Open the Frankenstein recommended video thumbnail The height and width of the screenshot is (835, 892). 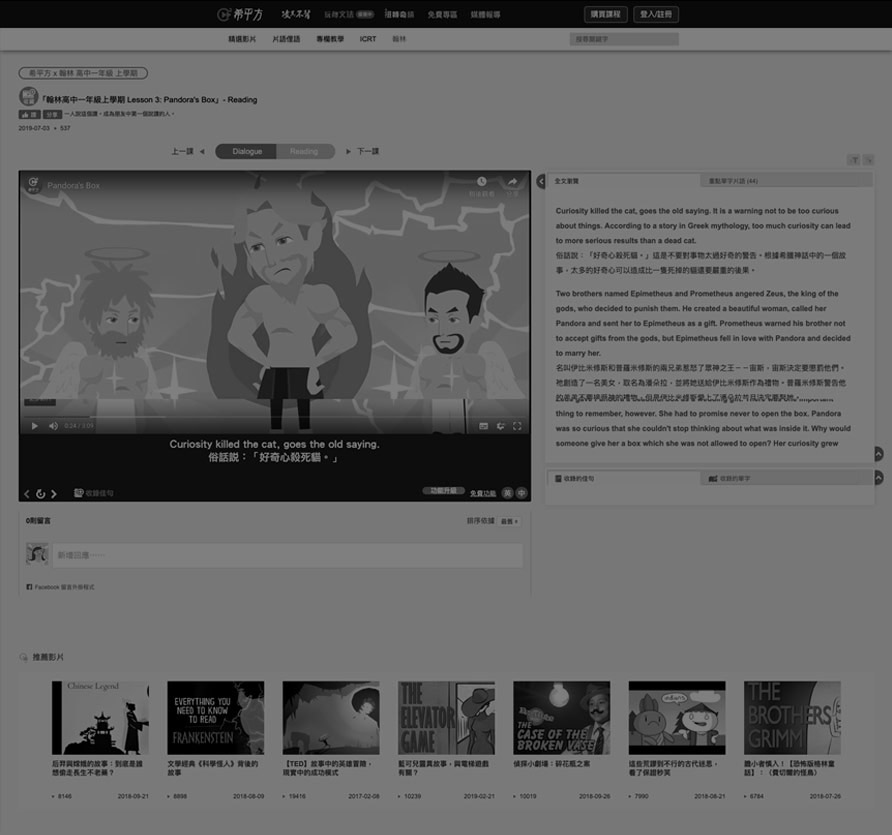[x=216, y=718]
